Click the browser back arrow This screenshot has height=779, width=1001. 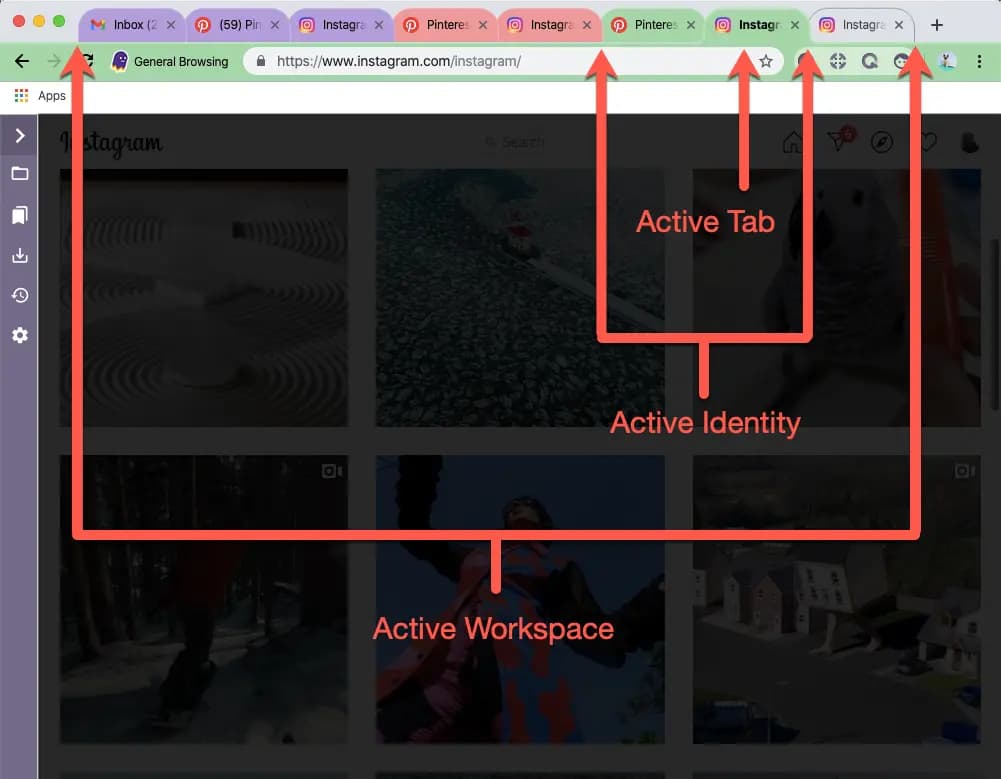(x=22, y=61)
